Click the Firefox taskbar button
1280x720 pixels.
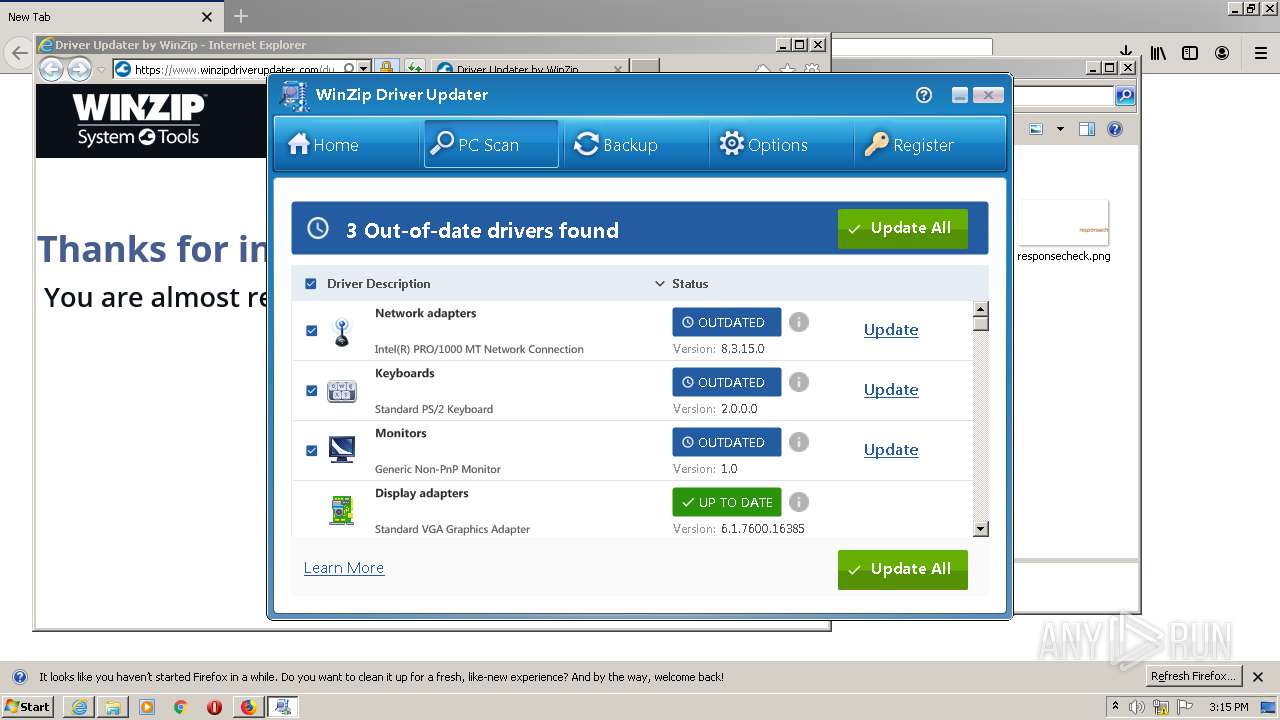tap(248, 707)
